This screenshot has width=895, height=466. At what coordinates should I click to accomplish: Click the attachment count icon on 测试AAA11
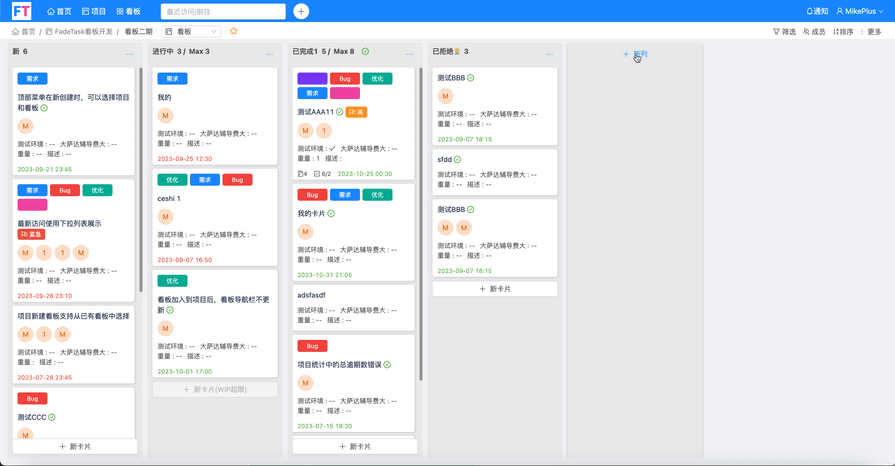tap(302, 174)
